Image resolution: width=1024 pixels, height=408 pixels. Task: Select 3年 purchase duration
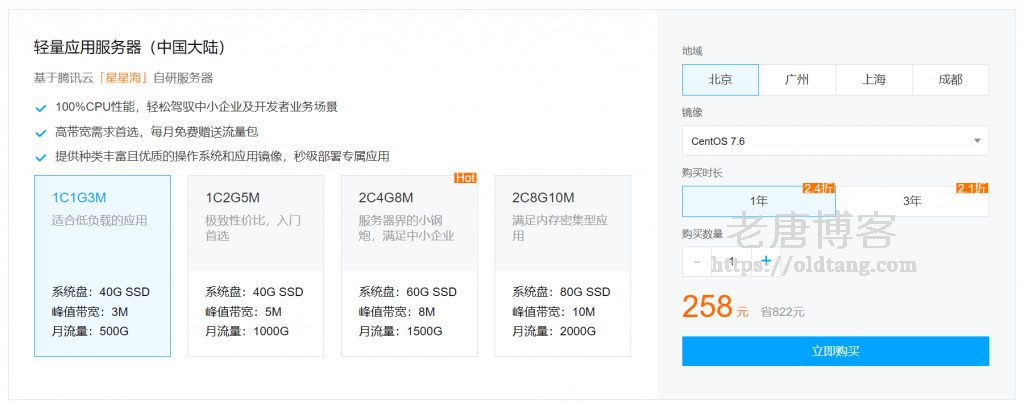tap(912, 201)
